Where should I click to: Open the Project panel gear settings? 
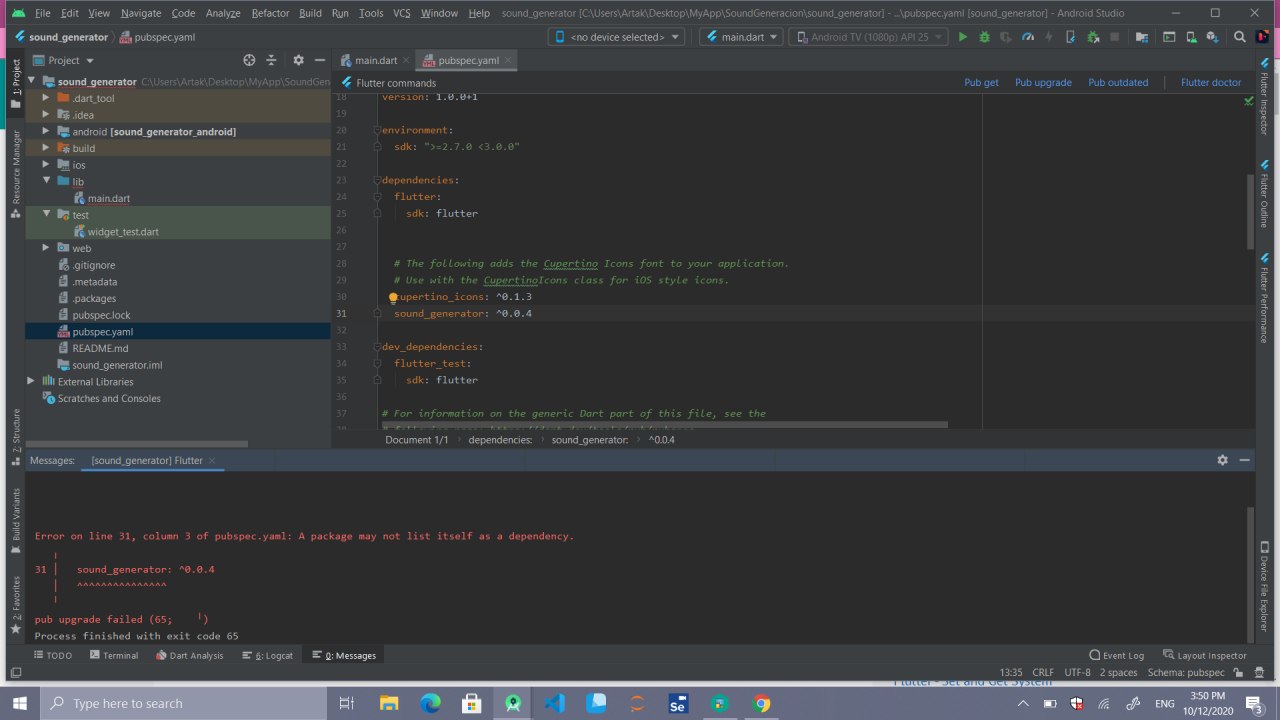tap(297, 60)
